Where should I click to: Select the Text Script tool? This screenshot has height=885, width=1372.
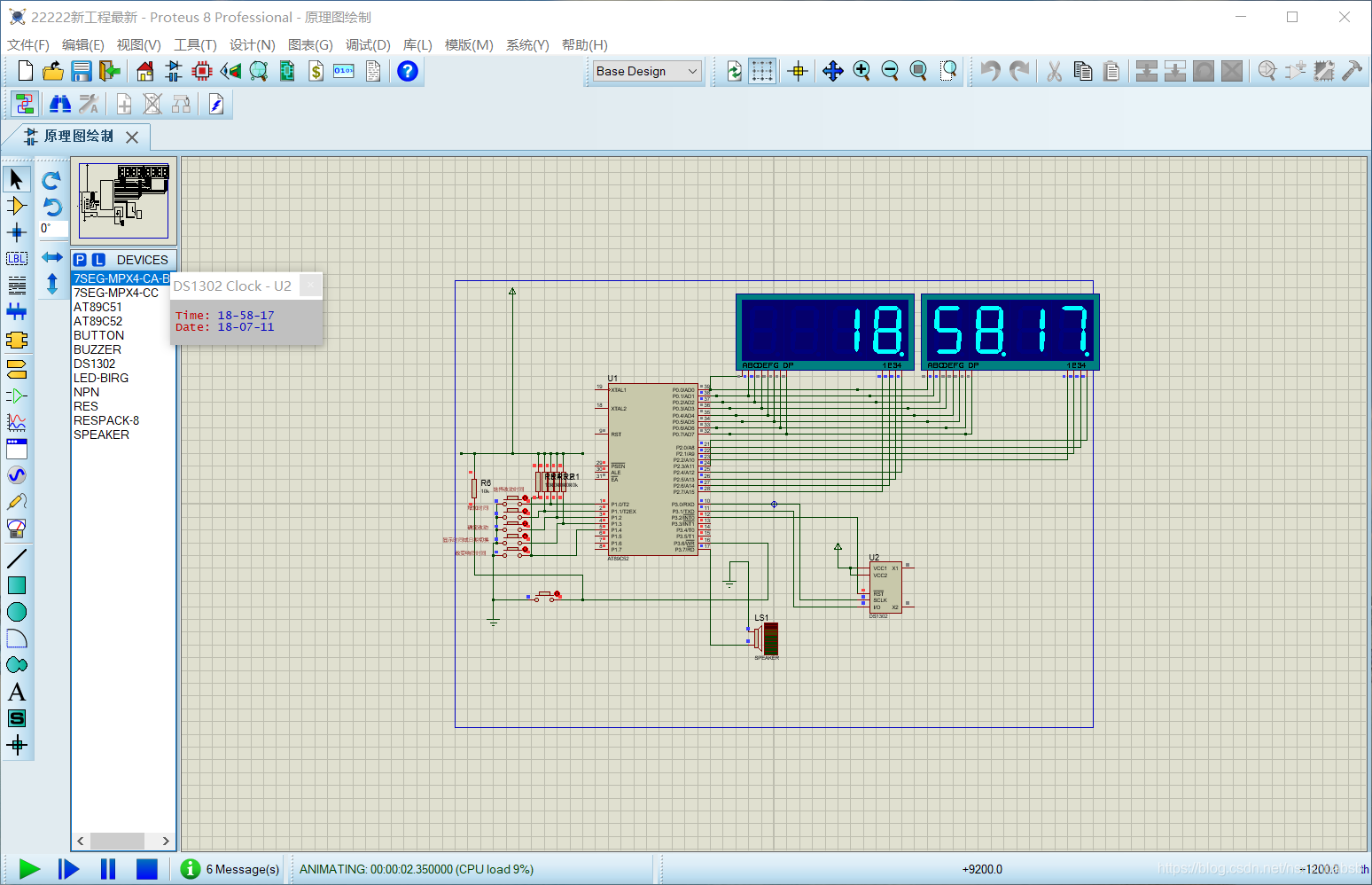(16, 286)
